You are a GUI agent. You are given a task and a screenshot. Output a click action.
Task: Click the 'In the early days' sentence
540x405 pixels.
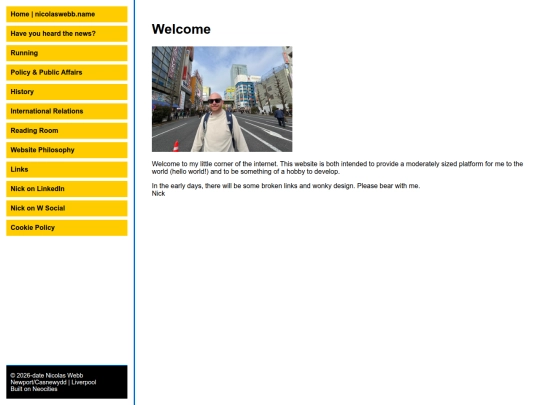coord(286,186)
